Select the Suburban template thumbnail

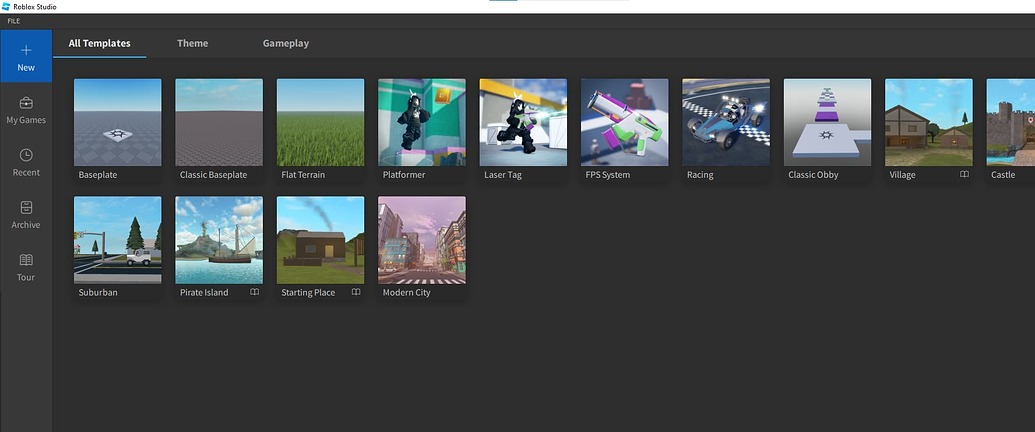tap(117, 240)
